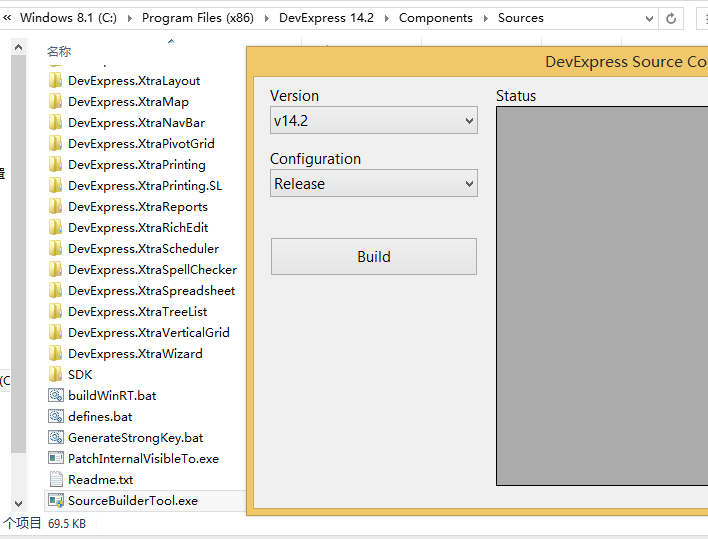708x539 pixels.
Task: Click the file list scrollbar down arrow
Action: pos(19,503)
